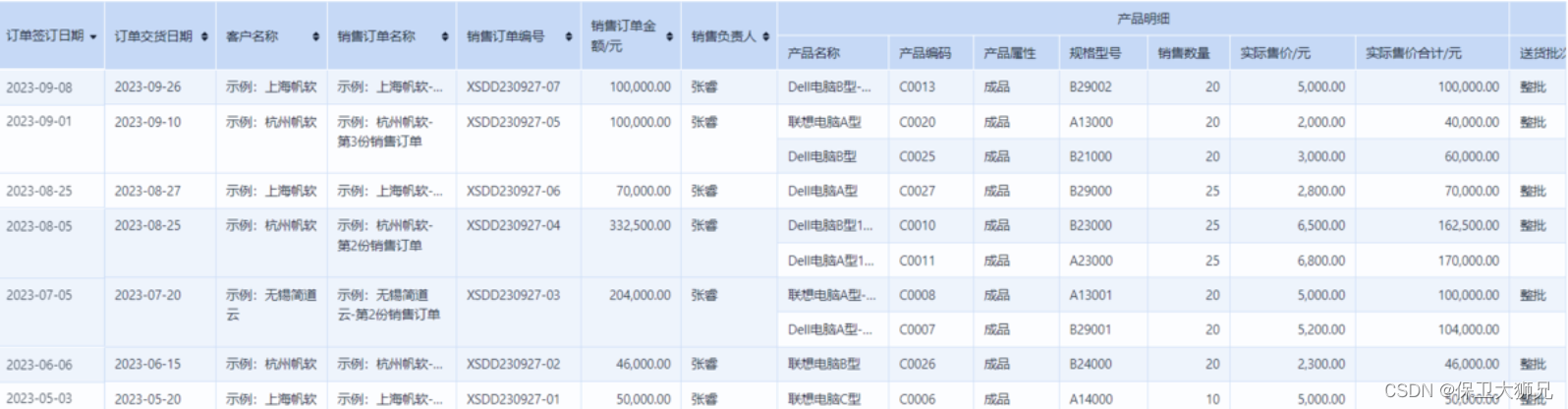This screenshot has width=1568, height=409.
Task: Click product code C0011
Action: tap(917, 261)
